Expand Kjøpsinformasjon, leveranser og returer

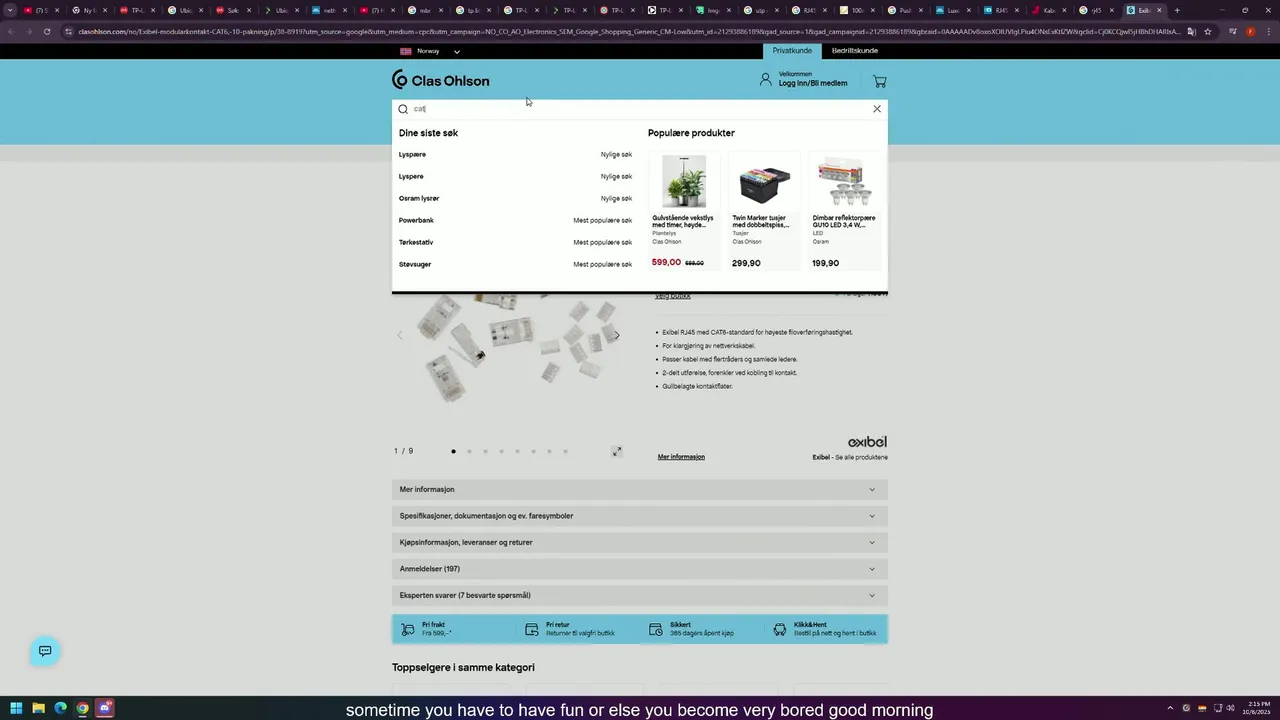[640, 542]
